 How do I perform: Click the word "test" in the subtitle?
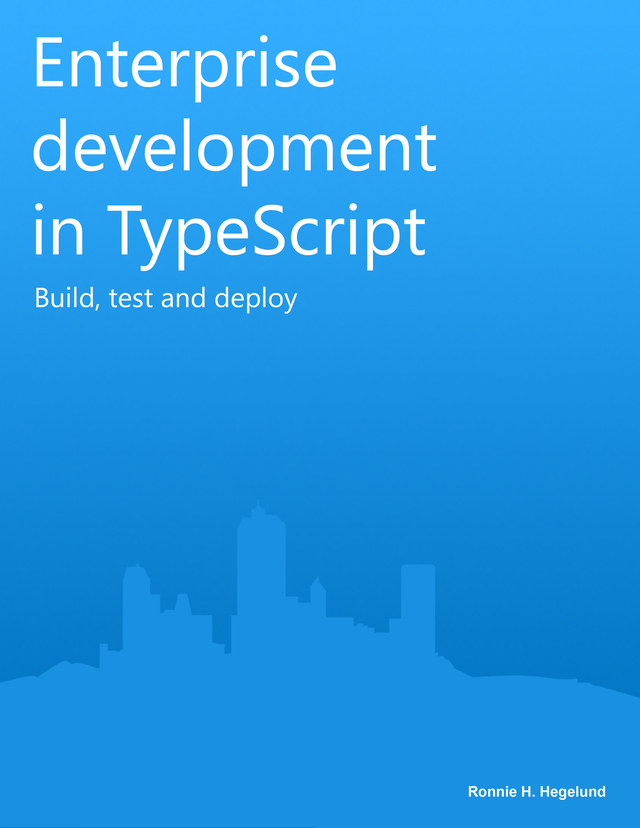131,298
